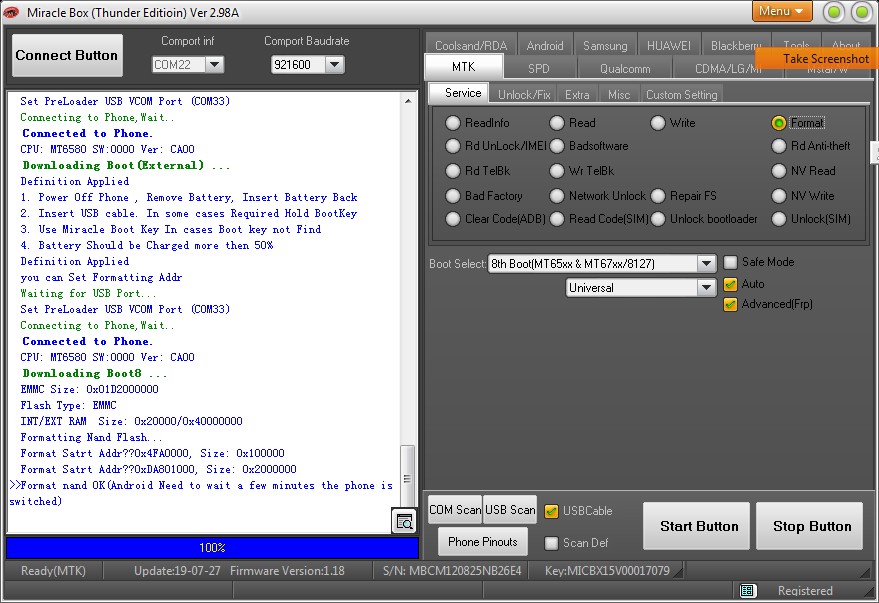Click the S/N MBCM120825NB26E4 status text
Screen dimensions: 879x603
(452, 570)
